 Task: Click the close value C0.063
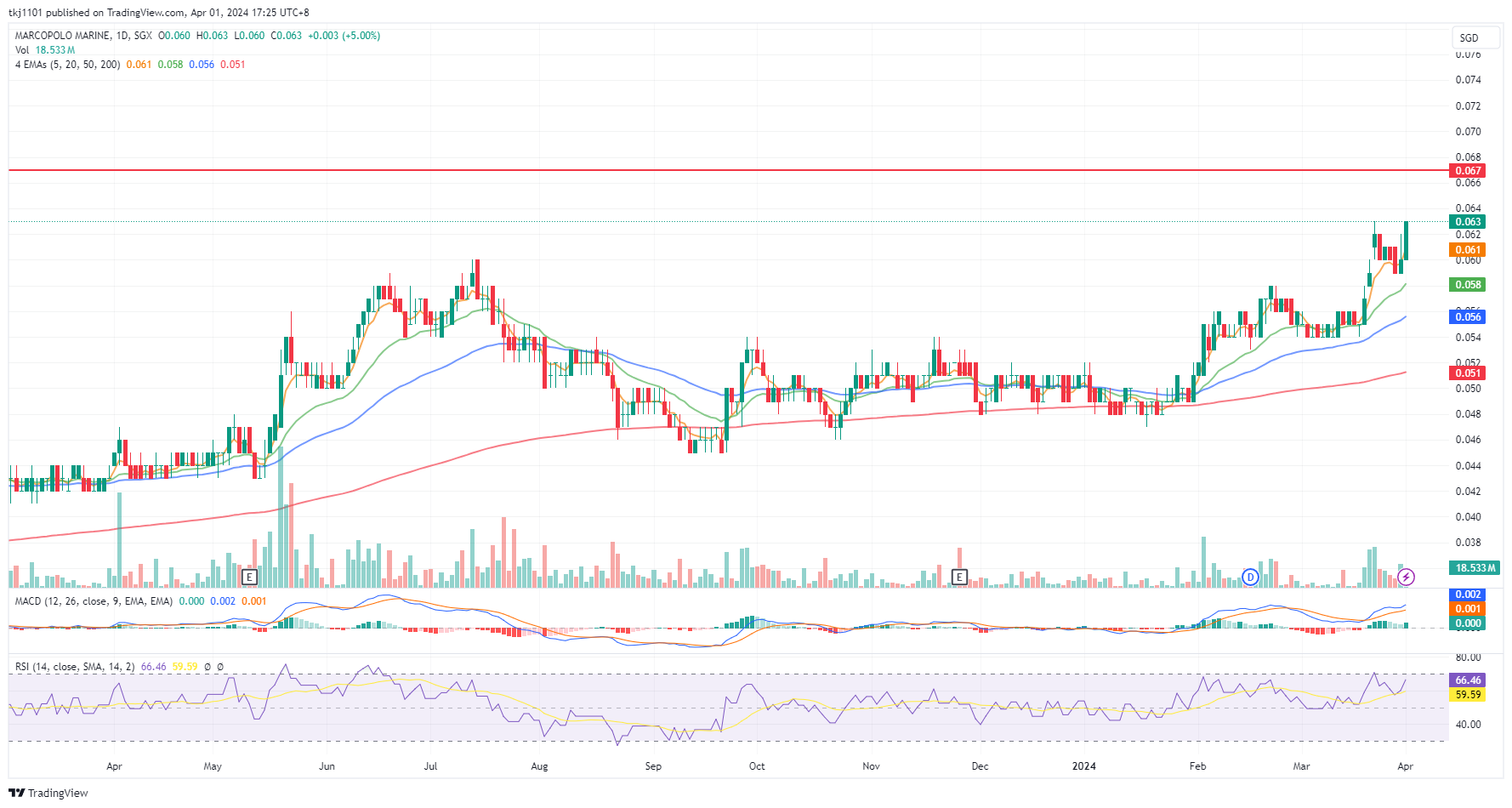tap(286, 36)
